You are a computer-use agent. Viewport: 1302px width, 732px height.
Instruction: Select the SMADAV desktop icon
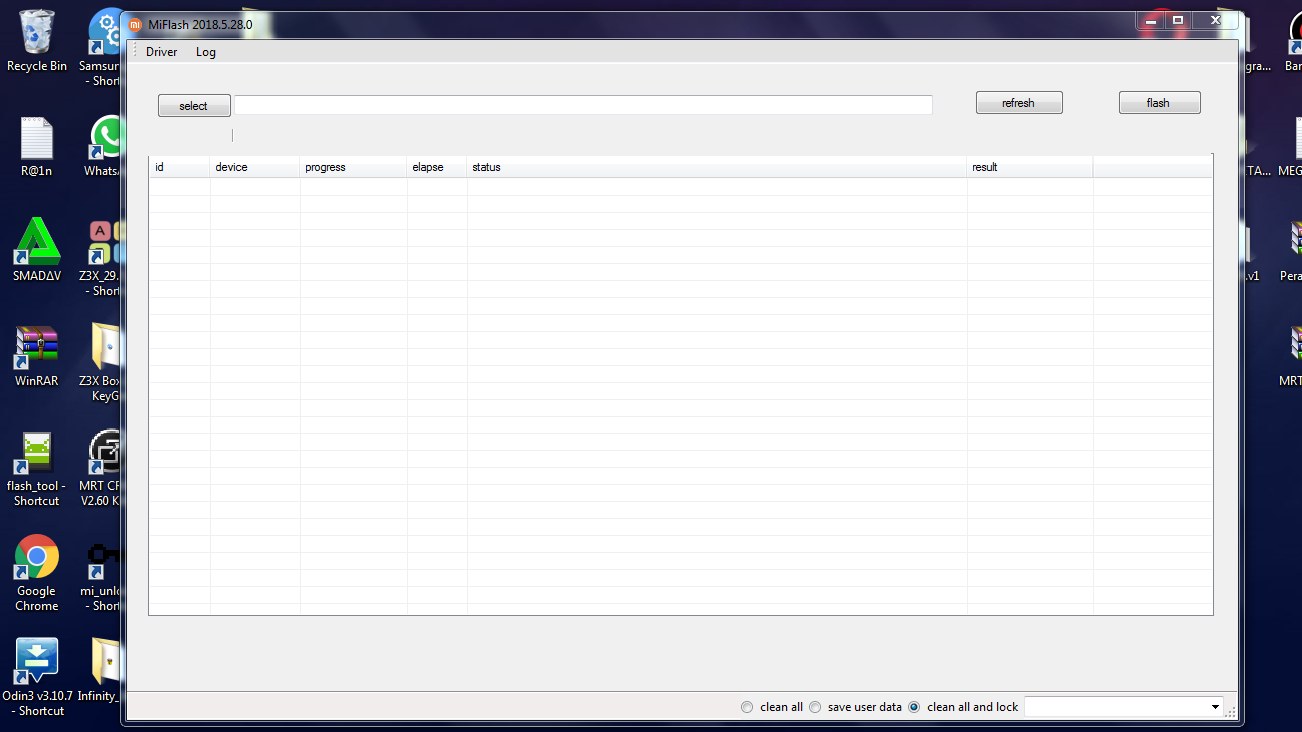(37, 250)
